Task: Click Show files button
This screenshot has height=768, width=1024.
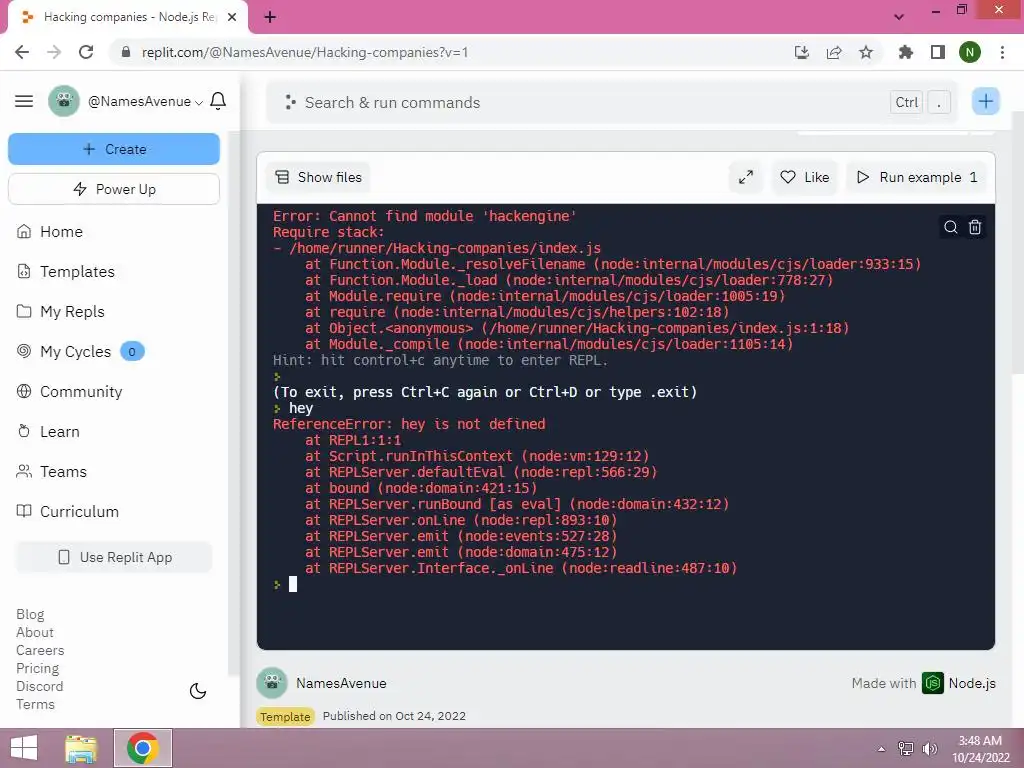Action: point(318,178)
